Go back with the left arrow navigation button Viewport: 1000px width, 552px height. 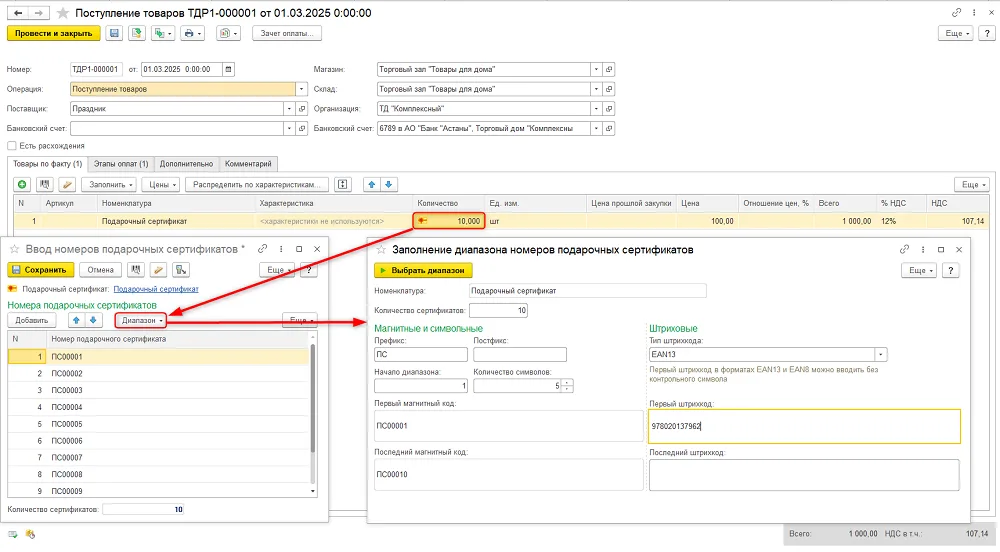(x=18, y=13)
